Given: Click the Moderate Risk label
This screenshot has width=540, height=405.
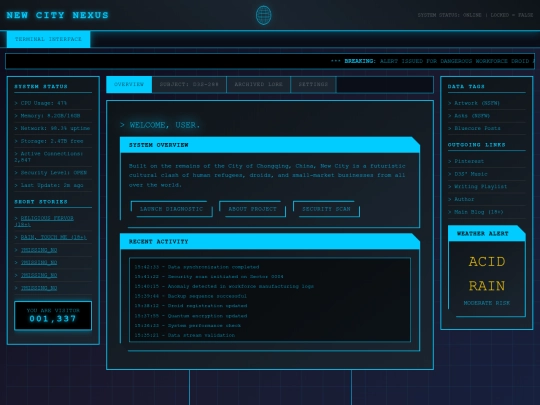Looking at the screenshot, I should [x=487, y=303].
